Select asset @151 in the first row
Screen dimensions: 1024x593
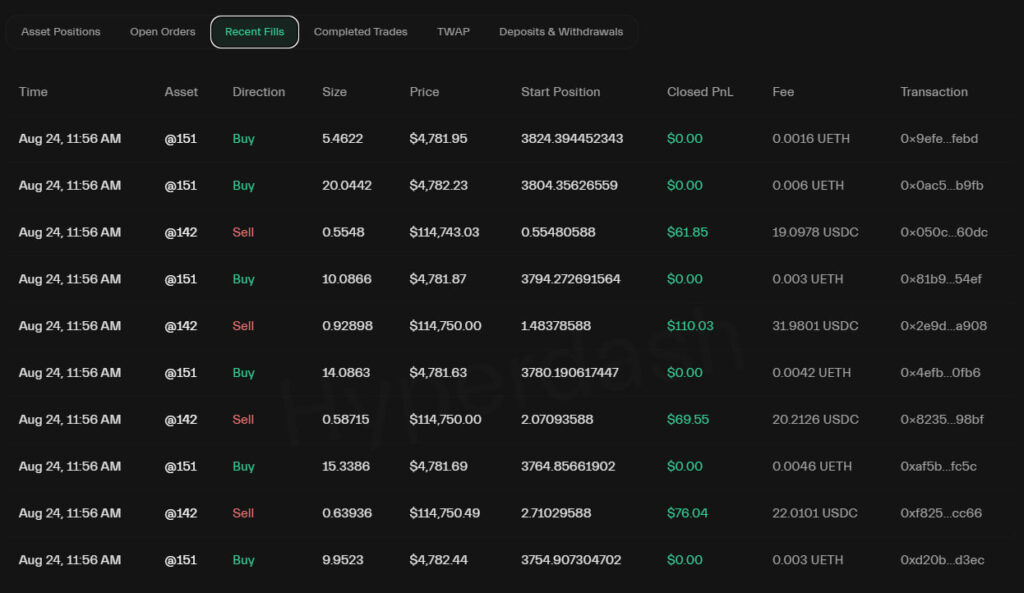pos(180,138)
